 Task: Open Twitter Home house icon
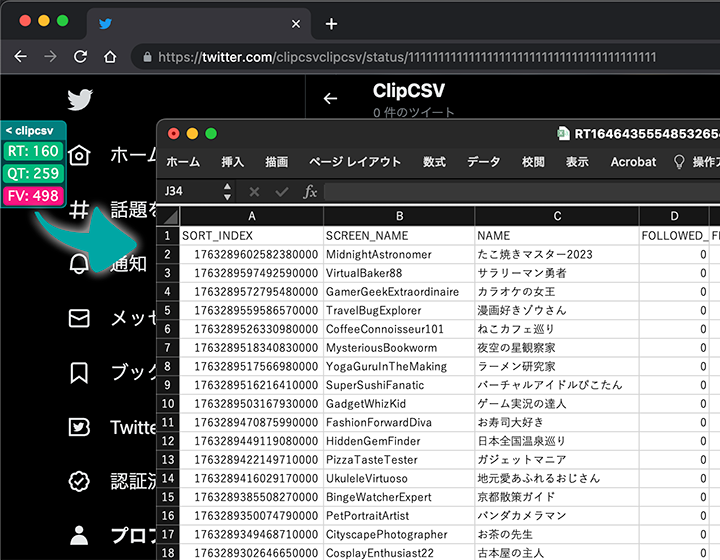click(80, 155)
